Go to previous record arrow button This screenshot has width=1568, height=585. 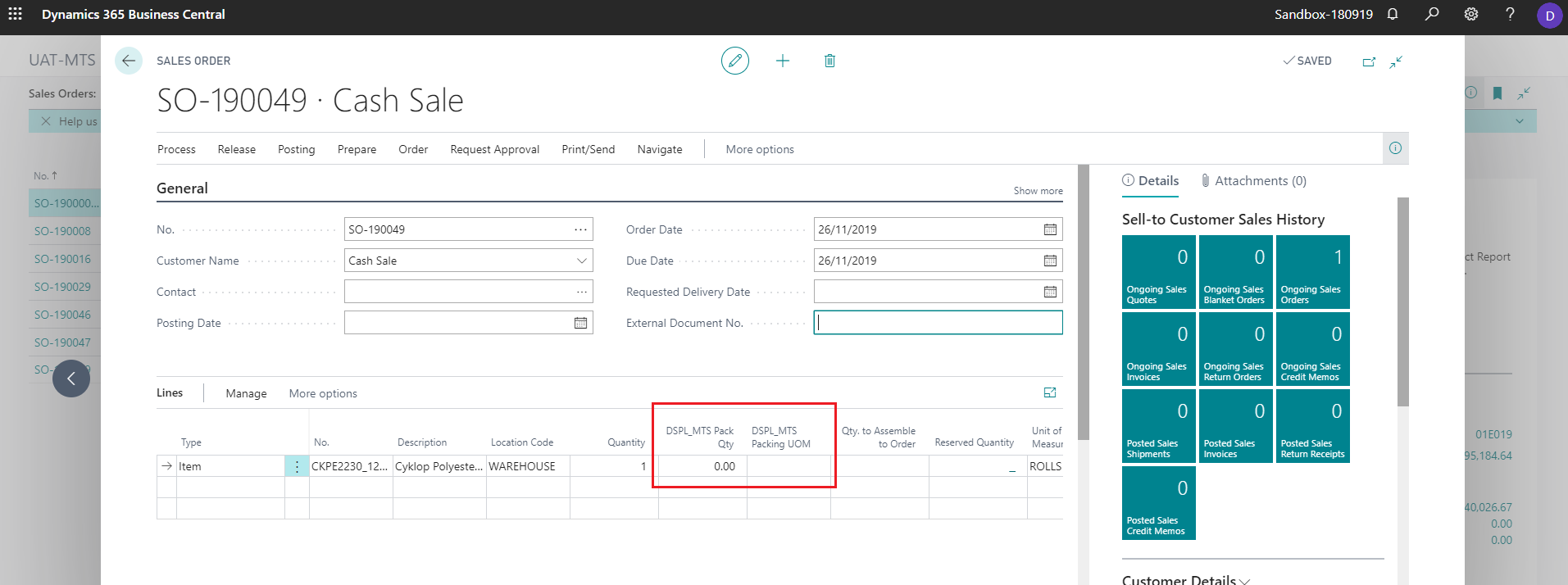(71, 379)
